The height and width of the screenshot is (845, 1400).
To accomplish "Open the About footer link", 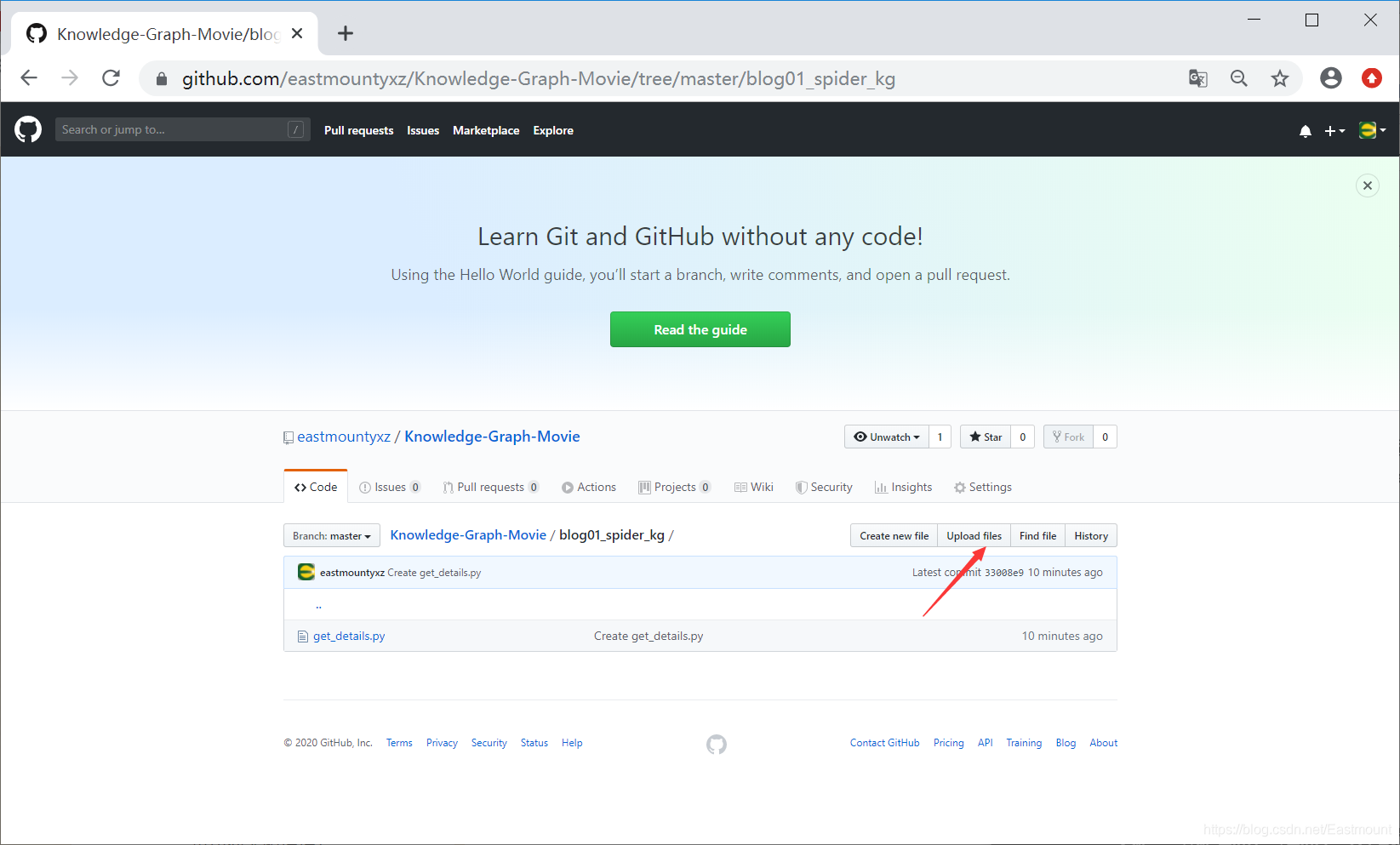I will [x=1103, y=743].
